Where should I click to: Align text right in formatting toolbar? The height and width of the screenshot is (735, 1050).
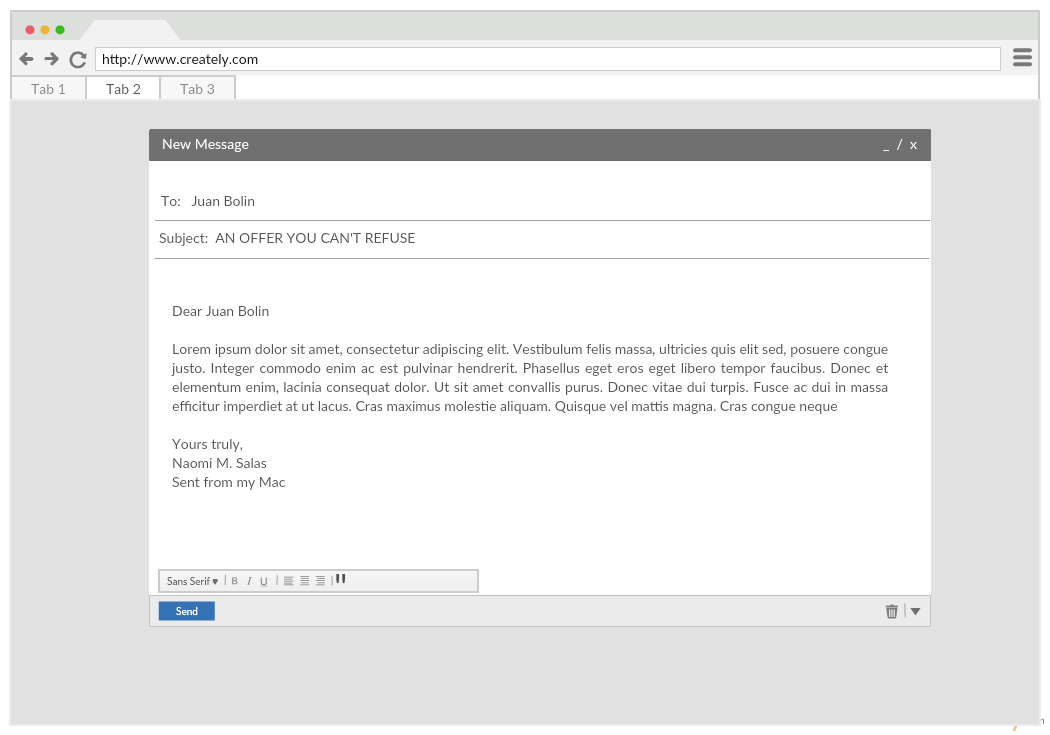pyautogui.click(x=320, y=581)
